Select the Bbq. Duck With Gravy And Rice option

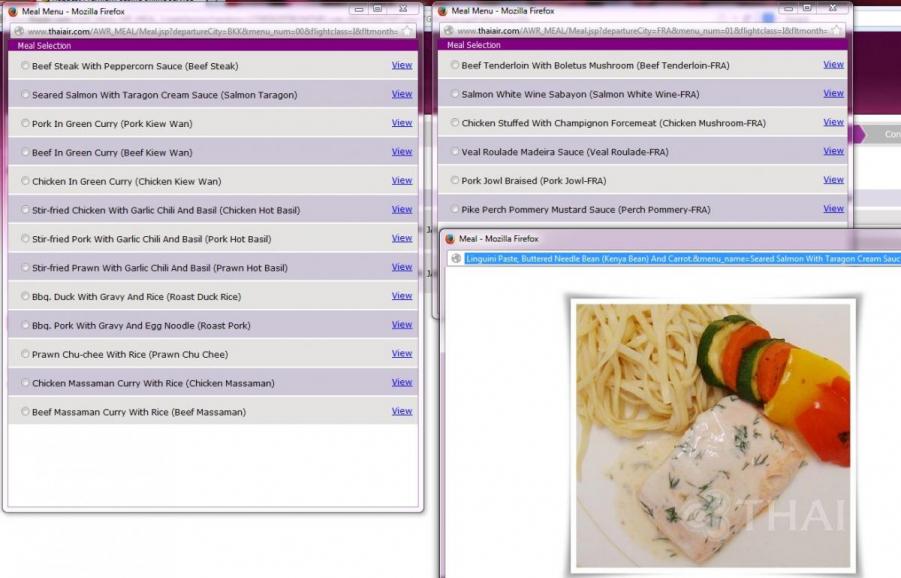[25, 297]
